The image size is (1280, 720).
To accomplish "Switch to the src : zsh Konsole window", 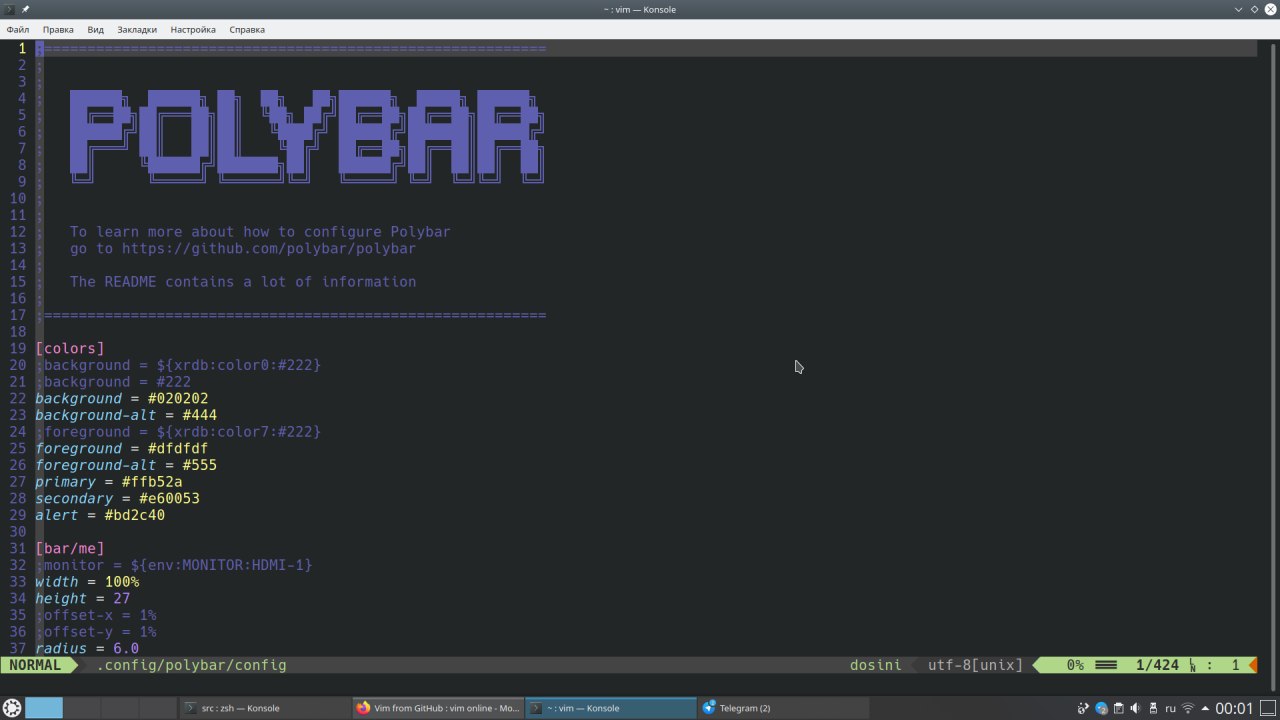I will pyautogui.click(x=265, y=708).
